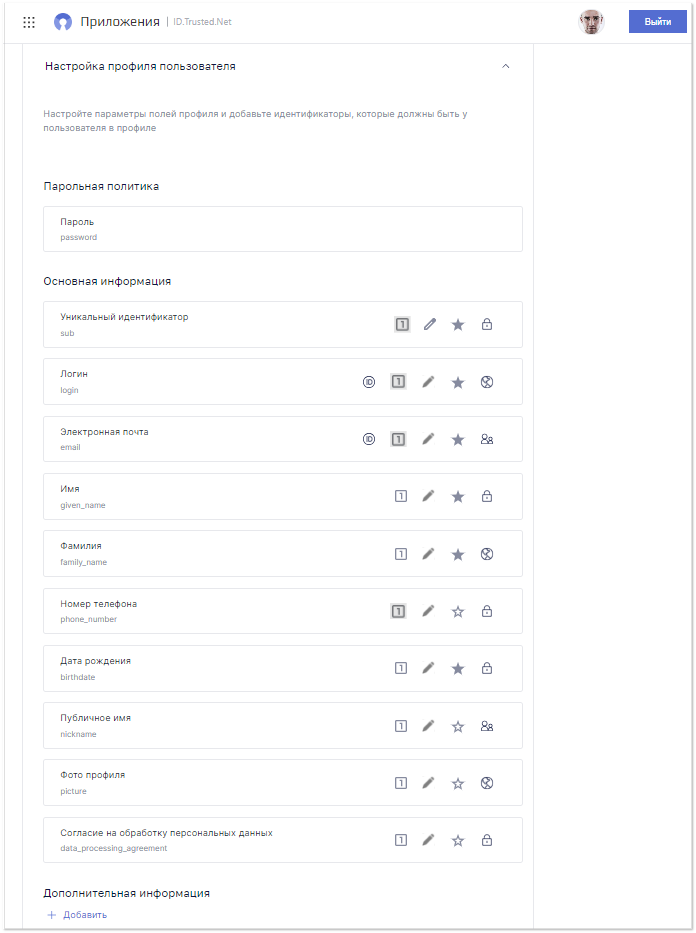This screenshot has width=696, height=933.
Task: Toggle the required star for Имя
Action: click(x=457, y=496)
